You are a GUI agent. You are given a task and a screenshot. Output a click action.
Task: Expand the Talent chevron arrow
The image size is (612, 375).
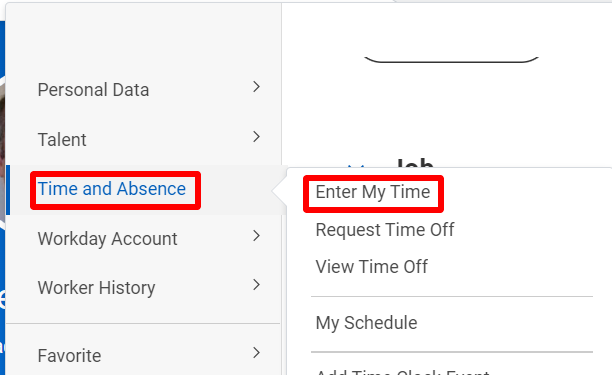(256, 137)
